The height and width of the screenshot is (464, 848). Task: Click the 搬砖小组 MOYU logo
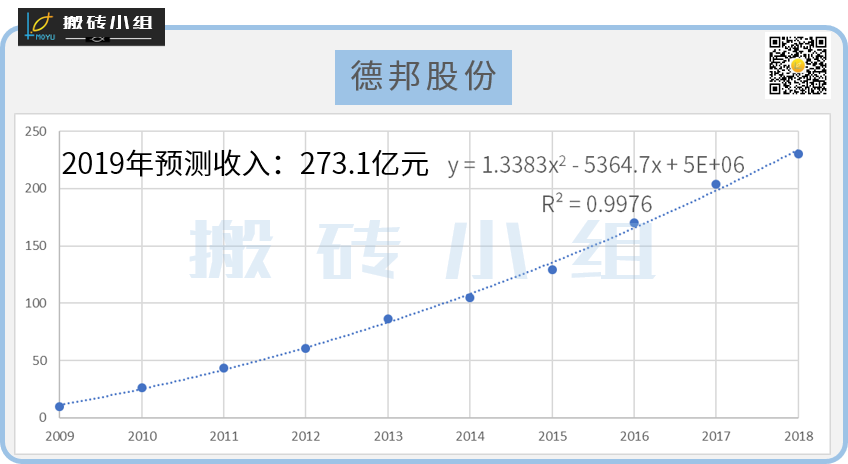[91, 26]
